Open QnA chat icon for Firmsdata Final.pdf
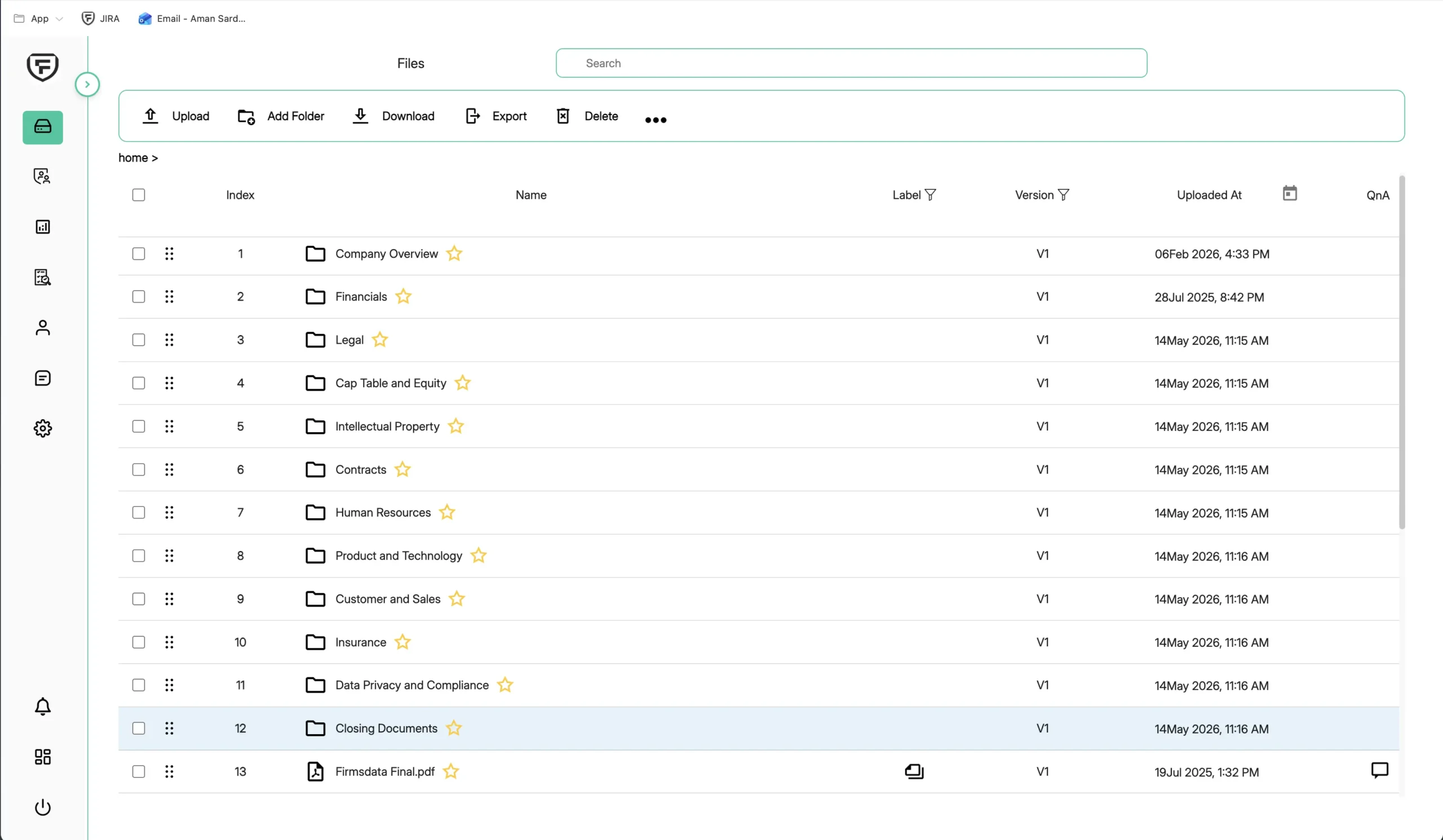1443x840 pixels. click(1379, 771)
